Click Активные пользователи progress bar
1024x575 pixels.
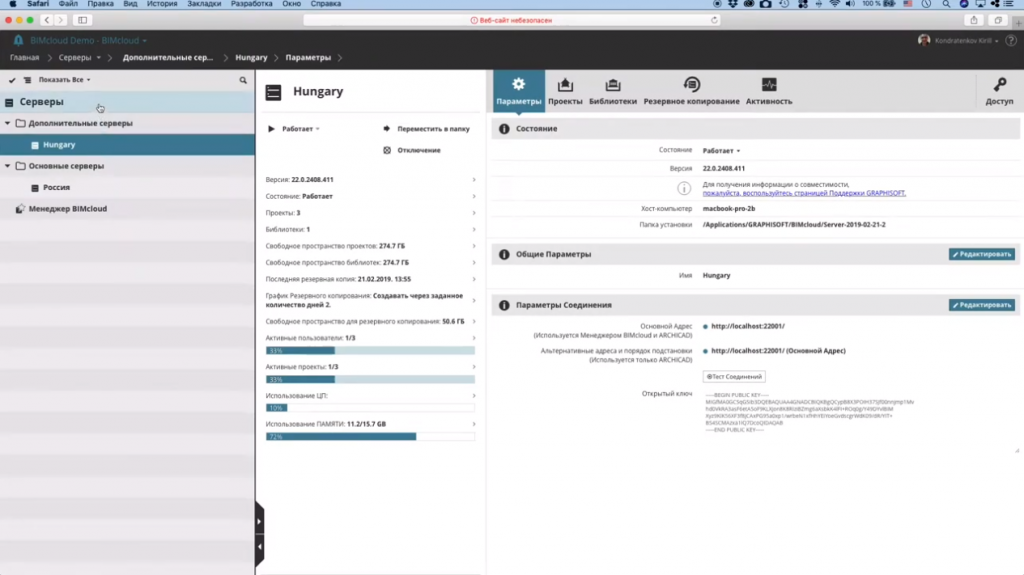pyautogui.click(x=370, y=351)
